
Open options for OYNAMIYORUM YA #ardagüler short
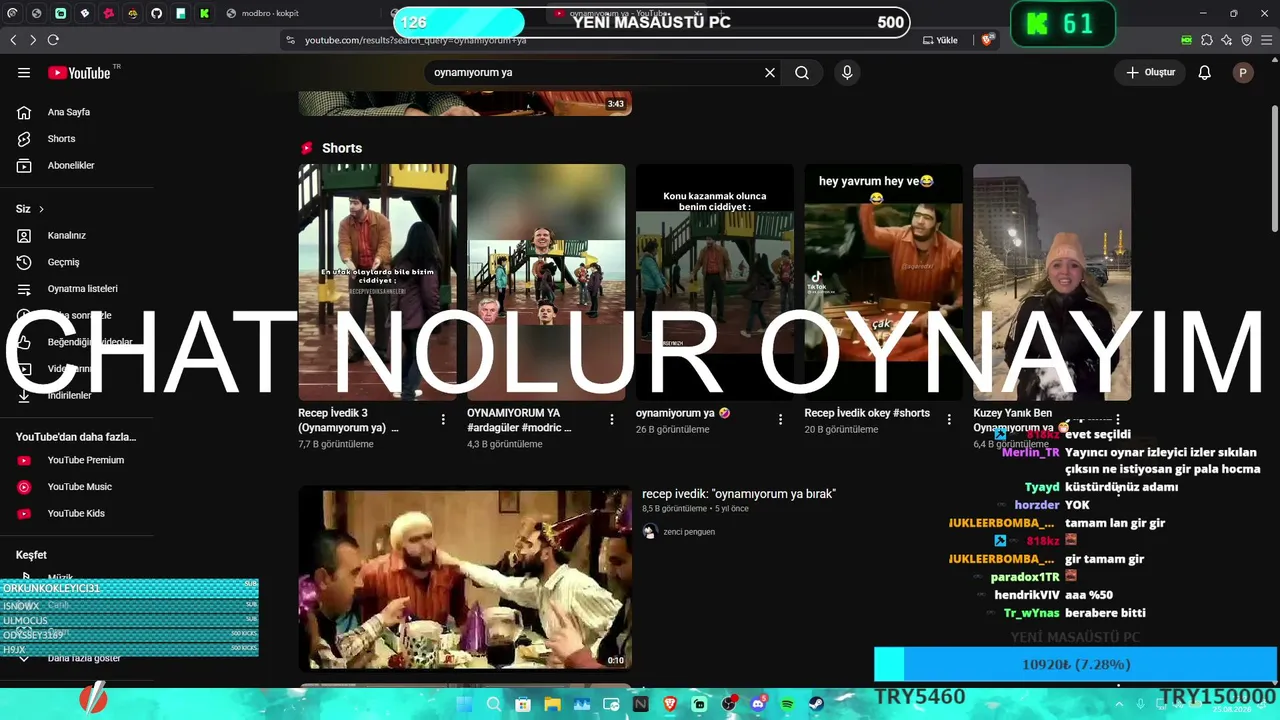(612, 420)
